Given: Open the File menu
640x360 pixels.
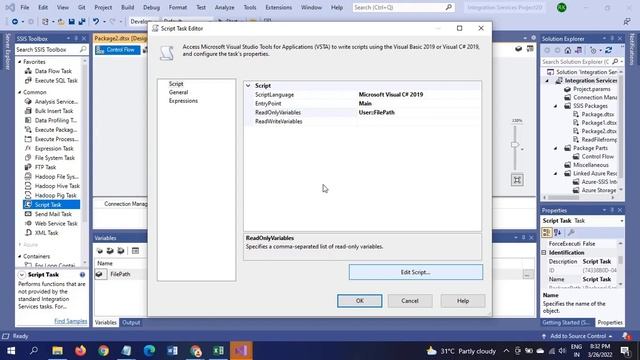Looking at the screenshot, I should click(24, 7).
